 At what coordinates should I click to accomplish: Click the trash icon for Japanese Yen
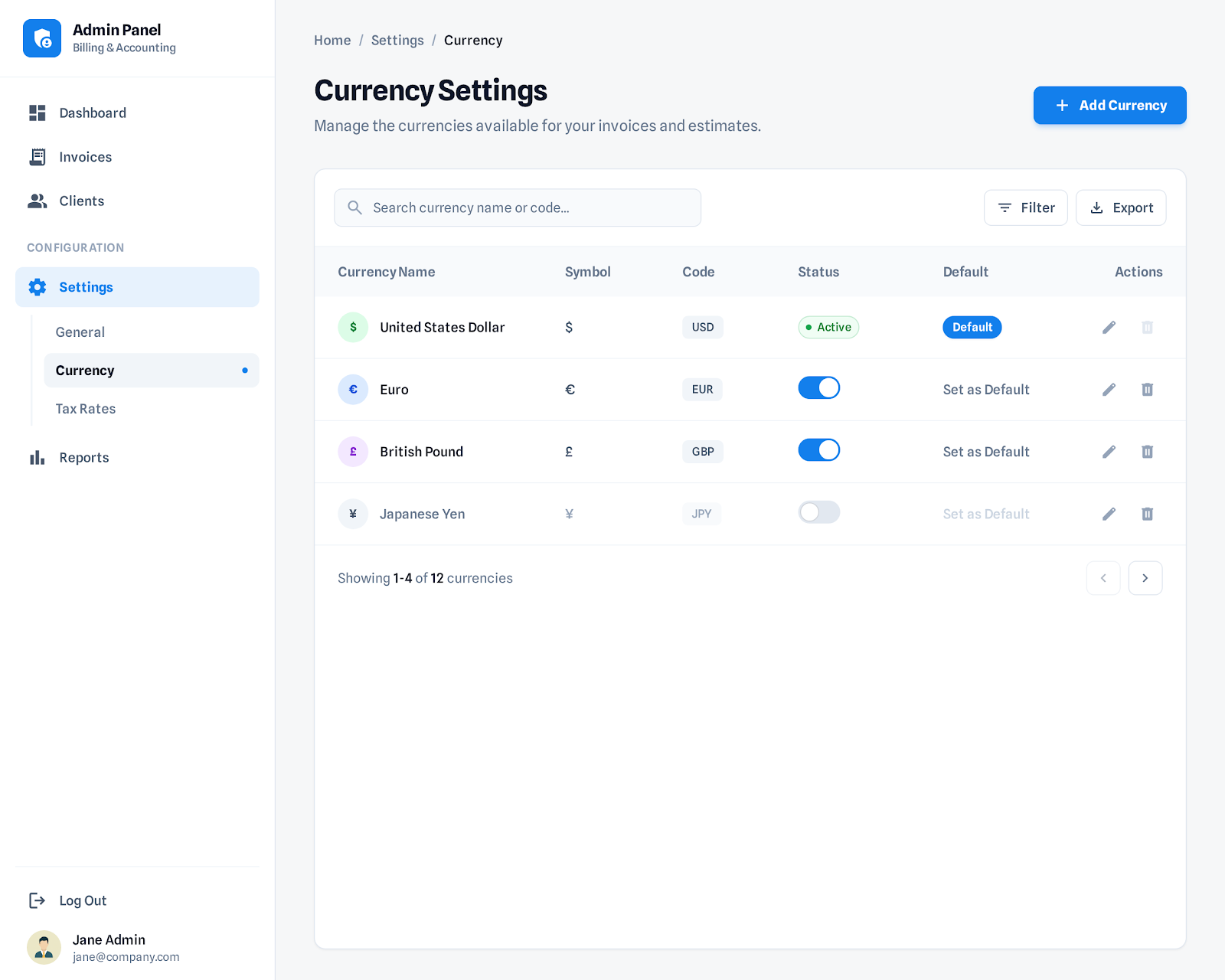pyautogui.click(x=1147, y=514)
